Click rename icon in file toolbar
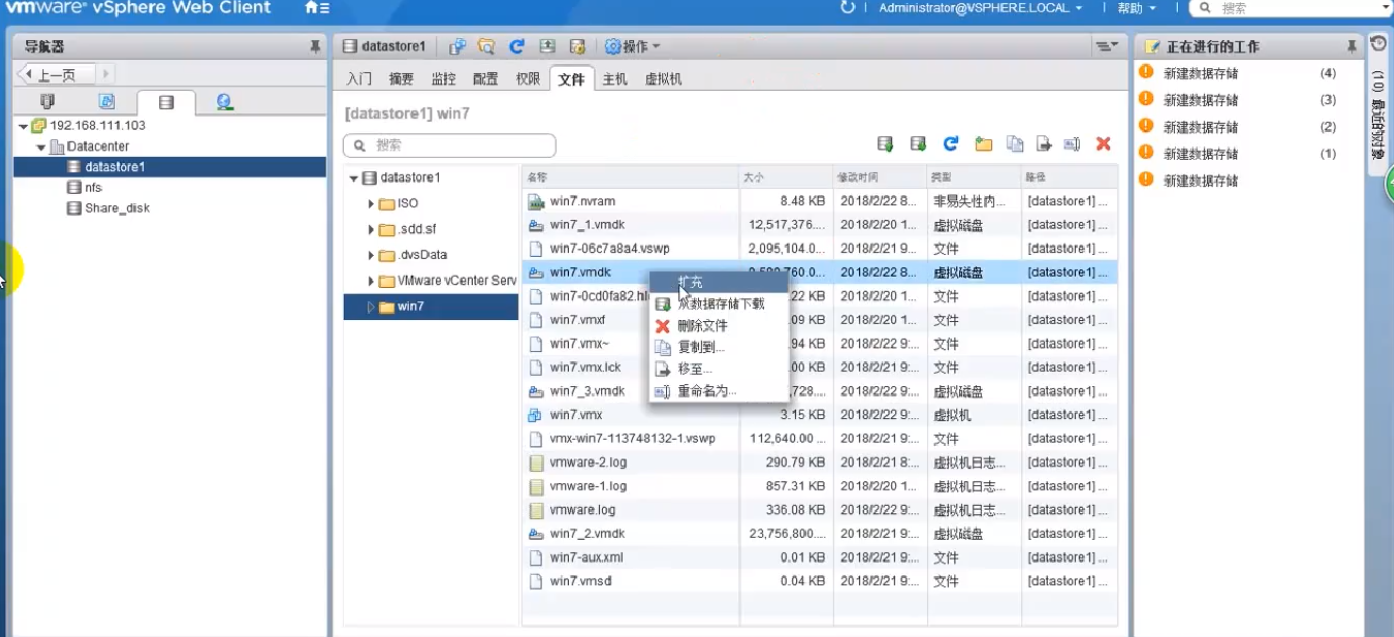The height and width of the screenshot is (637, 1394). pyautogui.click(x=1072, y=144)
